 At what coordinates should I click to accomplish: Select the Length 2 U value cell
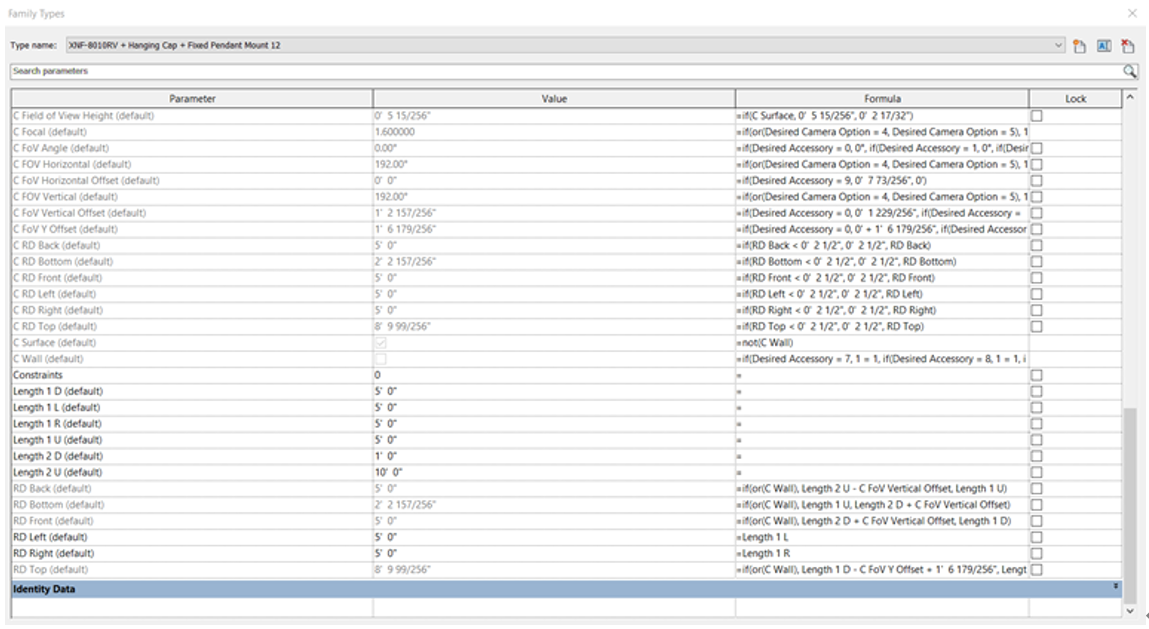coord(554,472)
